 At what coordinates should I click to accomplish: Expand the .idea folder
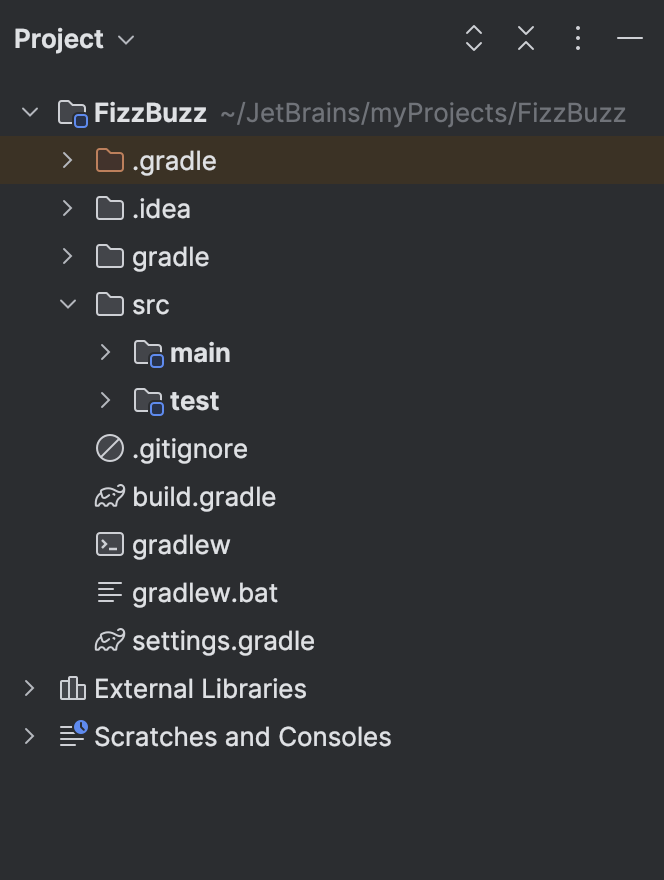coord(67,208)
